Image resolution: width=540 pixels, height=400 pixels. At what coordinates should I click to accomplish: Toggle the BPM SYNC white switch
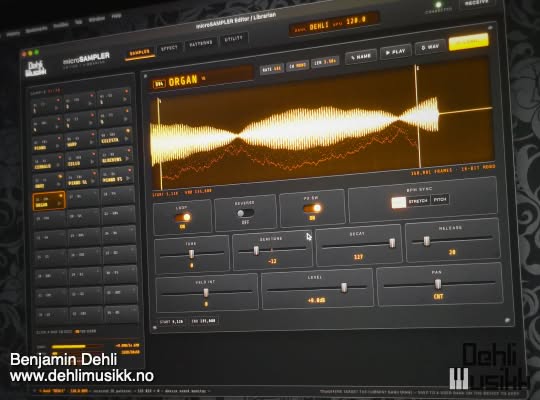398,202
